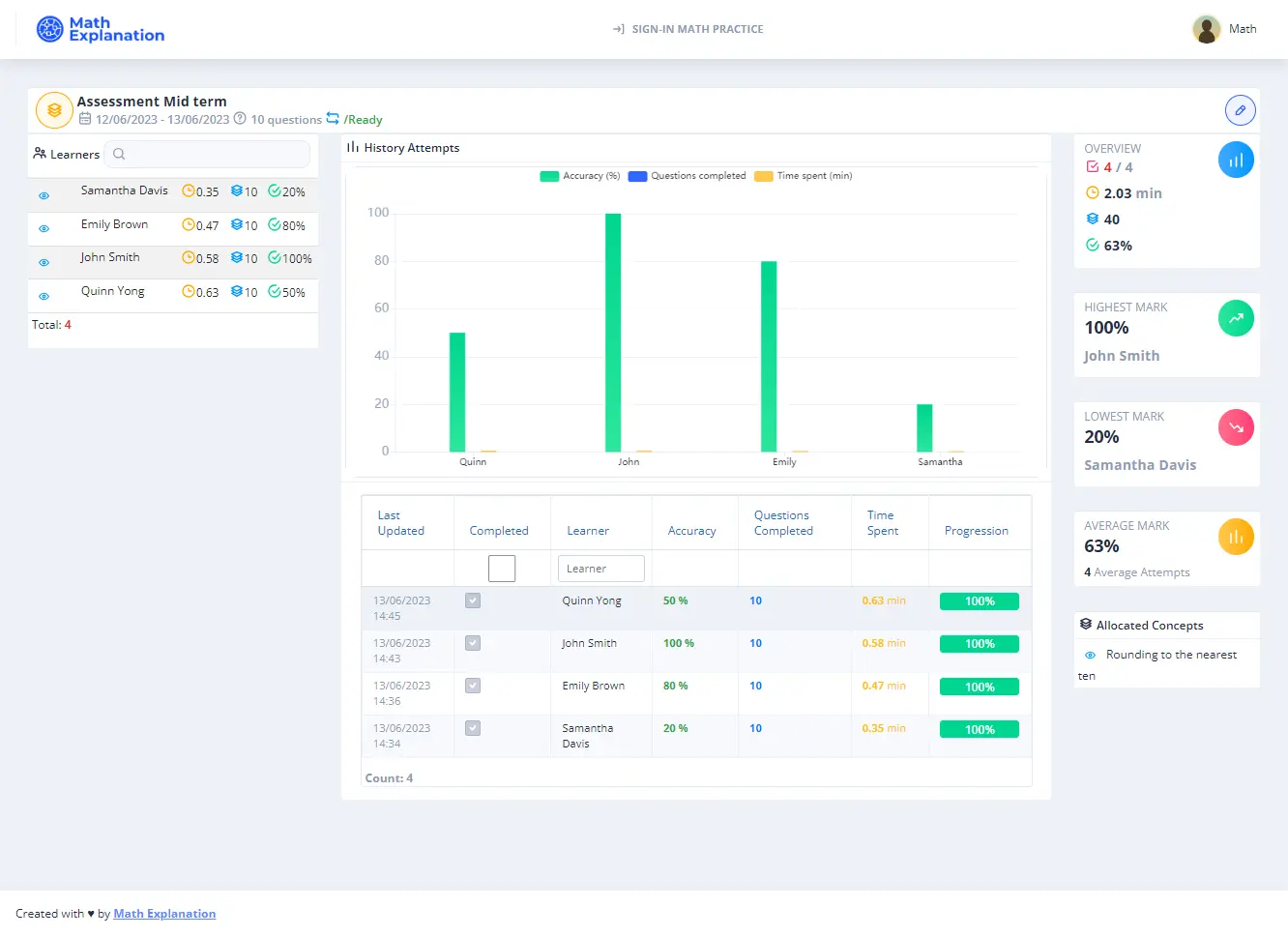This screenshot has height=937, width=1288.
Task: Toggle Accuracy (%) legend green swatch
Action: [x=549, y=176]
